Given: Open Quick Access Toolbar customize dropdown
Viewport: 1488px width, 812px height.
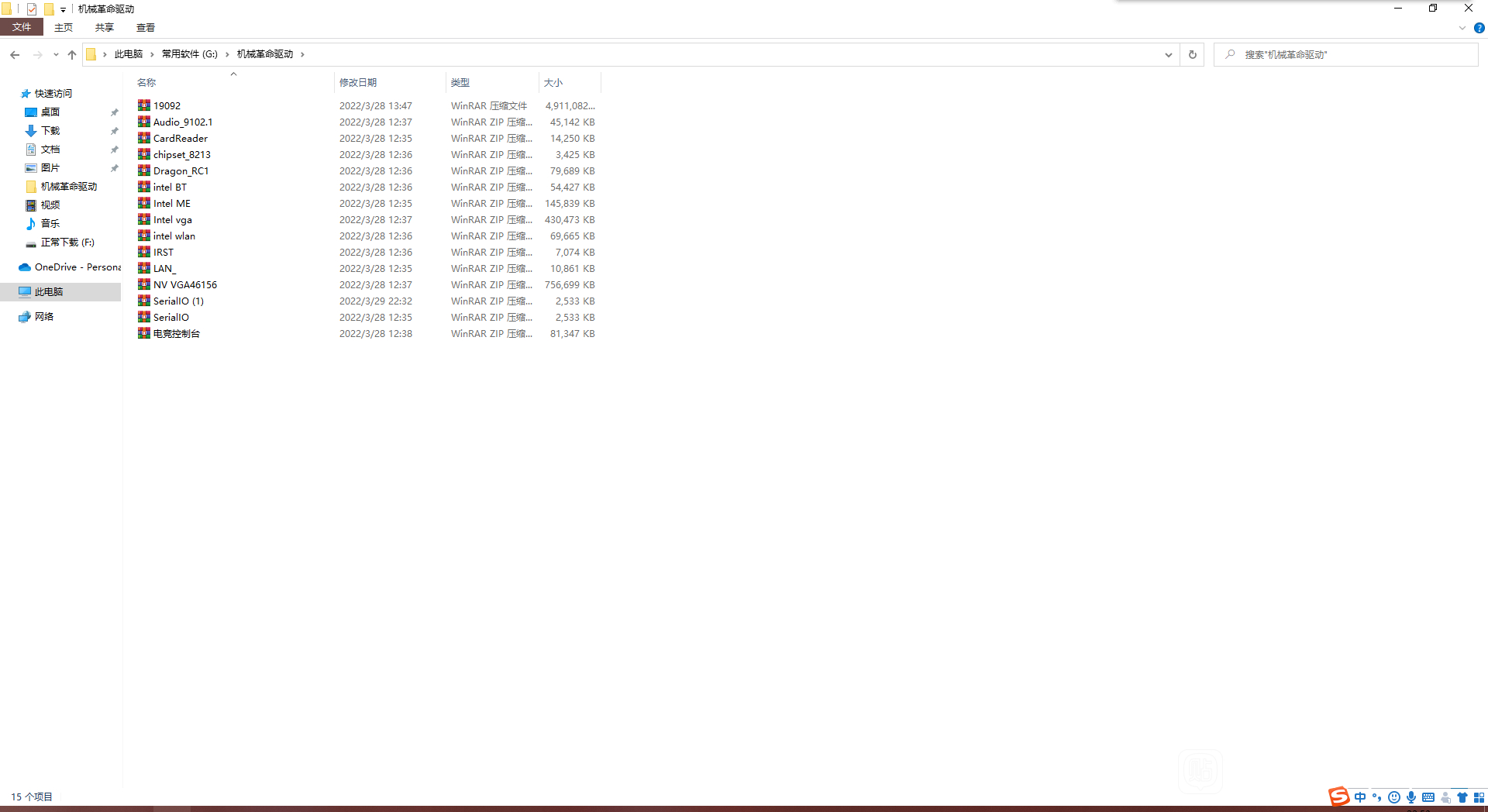Looking at the screenshot, I should (64, 10).
